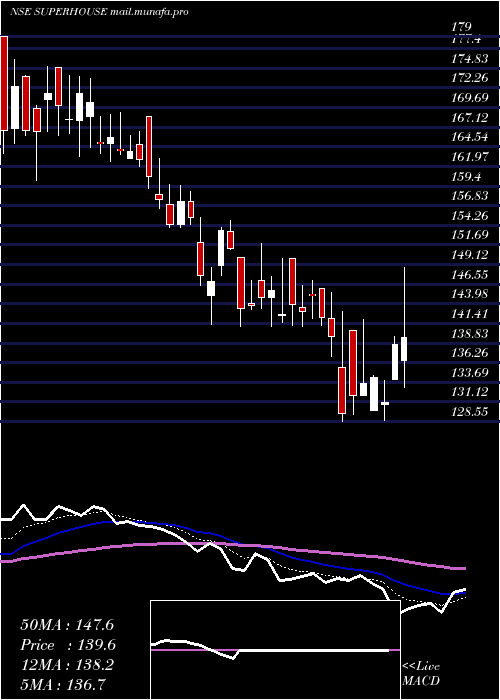Click inside the MACD inset chart box

[275, 650]
